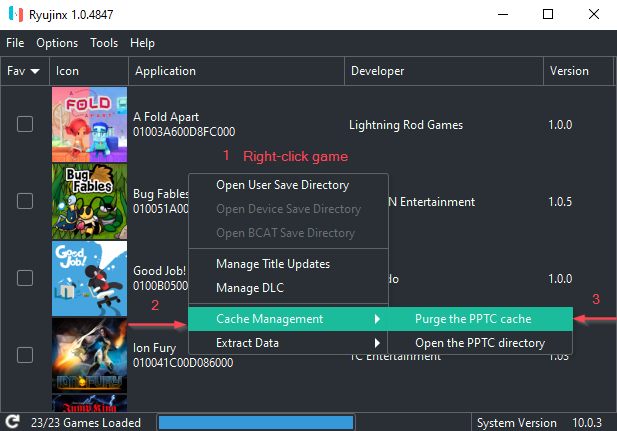Image resolution: width=617 pixels, height=431 pixels.
Task: Sort by the Icon column header
Action: point(89,71)
